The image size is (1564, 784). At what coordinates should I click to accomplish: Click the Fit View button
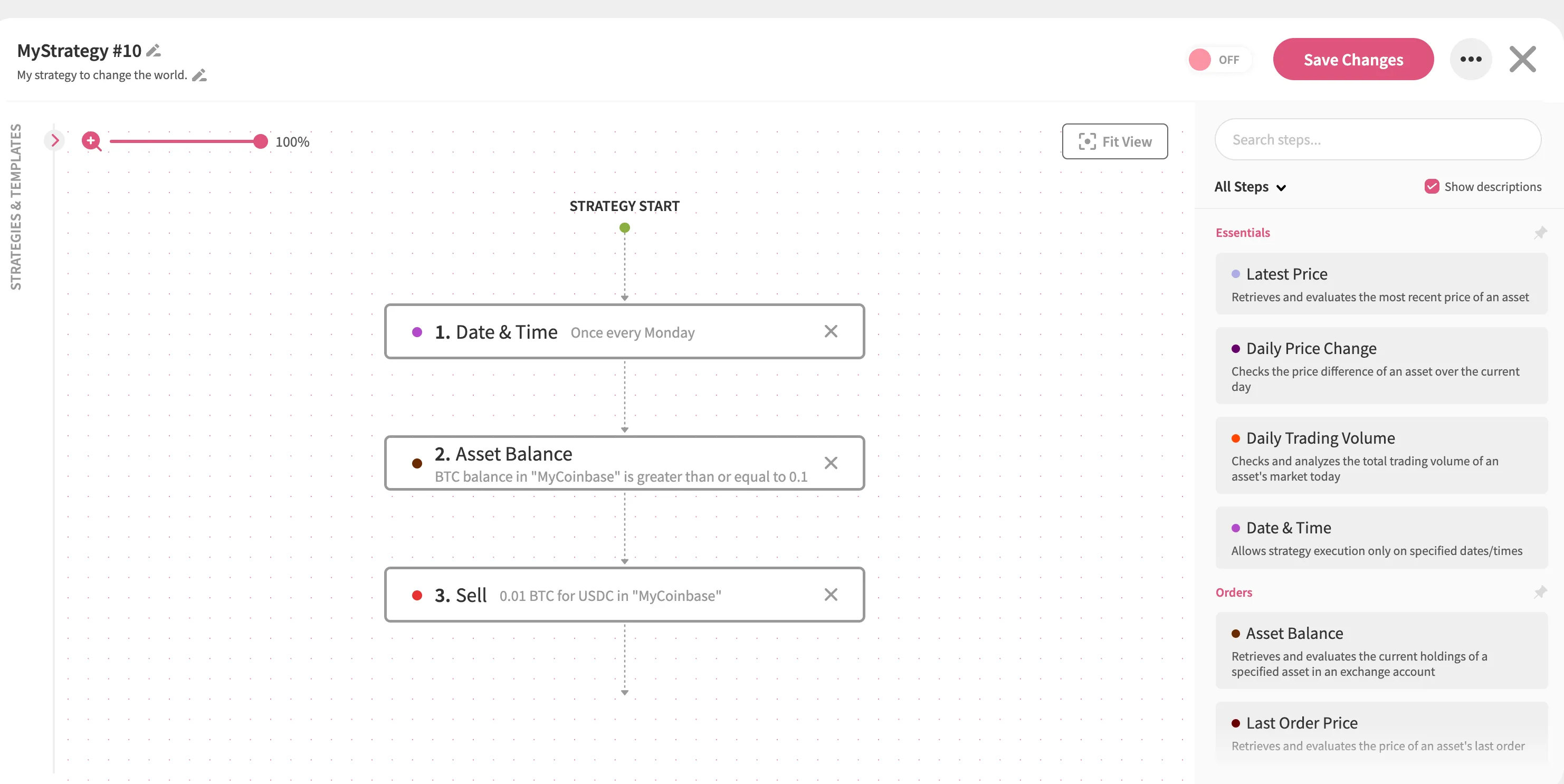coord(1115,141)
